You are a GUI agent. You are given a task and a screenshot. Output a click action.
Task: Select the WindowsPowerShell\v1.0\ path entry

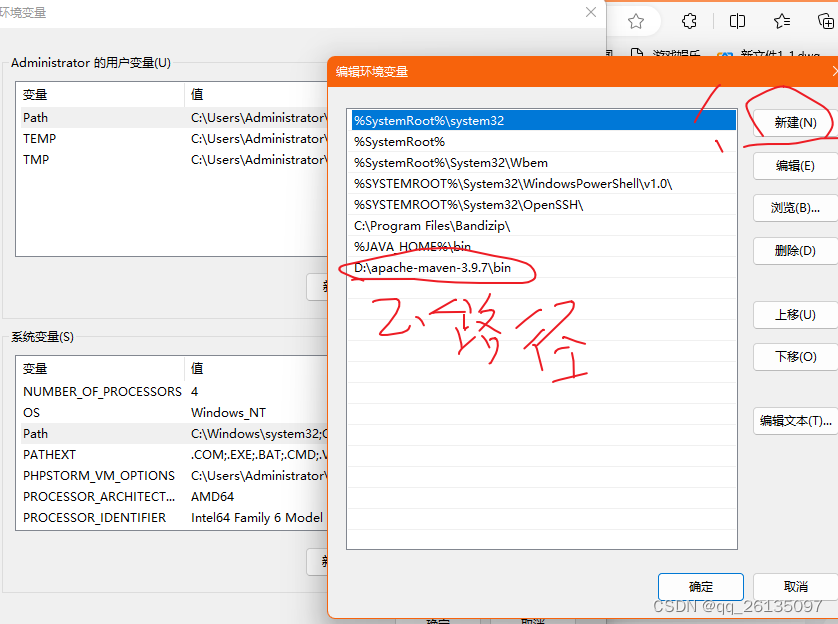coord(544,184)
